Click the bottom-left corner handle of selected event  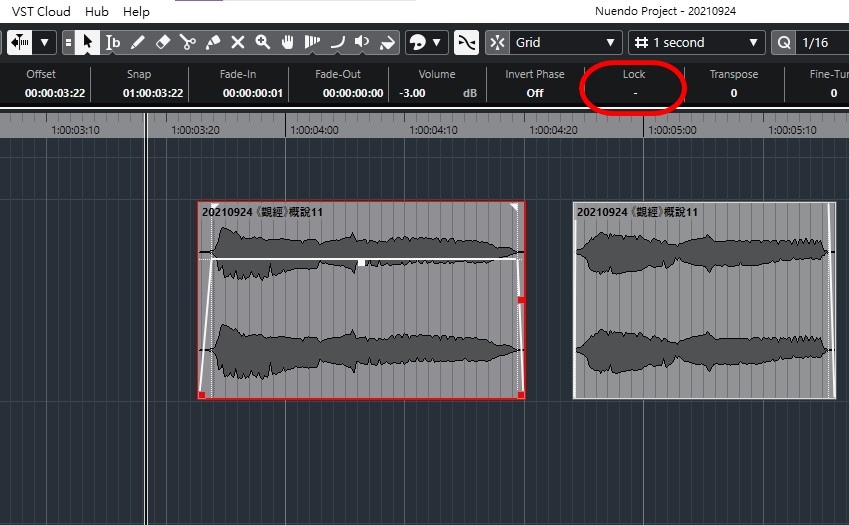(x=202, y=395)
